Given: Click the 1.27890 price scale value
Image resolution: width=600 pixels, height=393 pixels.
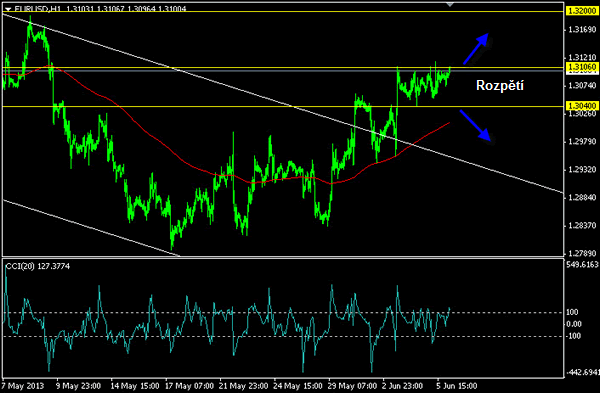Looking at the screenshot, I should [x=582, y=253].
